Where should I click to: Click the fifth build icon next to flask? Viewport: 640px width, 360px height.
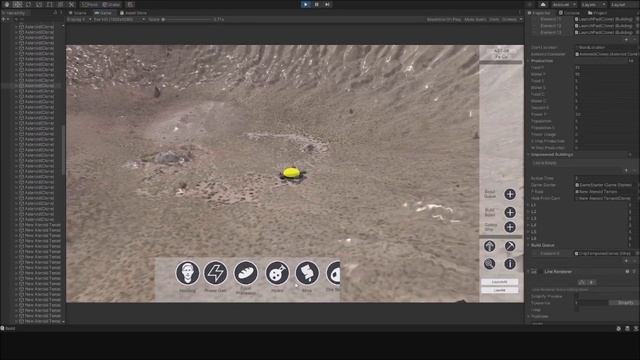coord(307,273)
